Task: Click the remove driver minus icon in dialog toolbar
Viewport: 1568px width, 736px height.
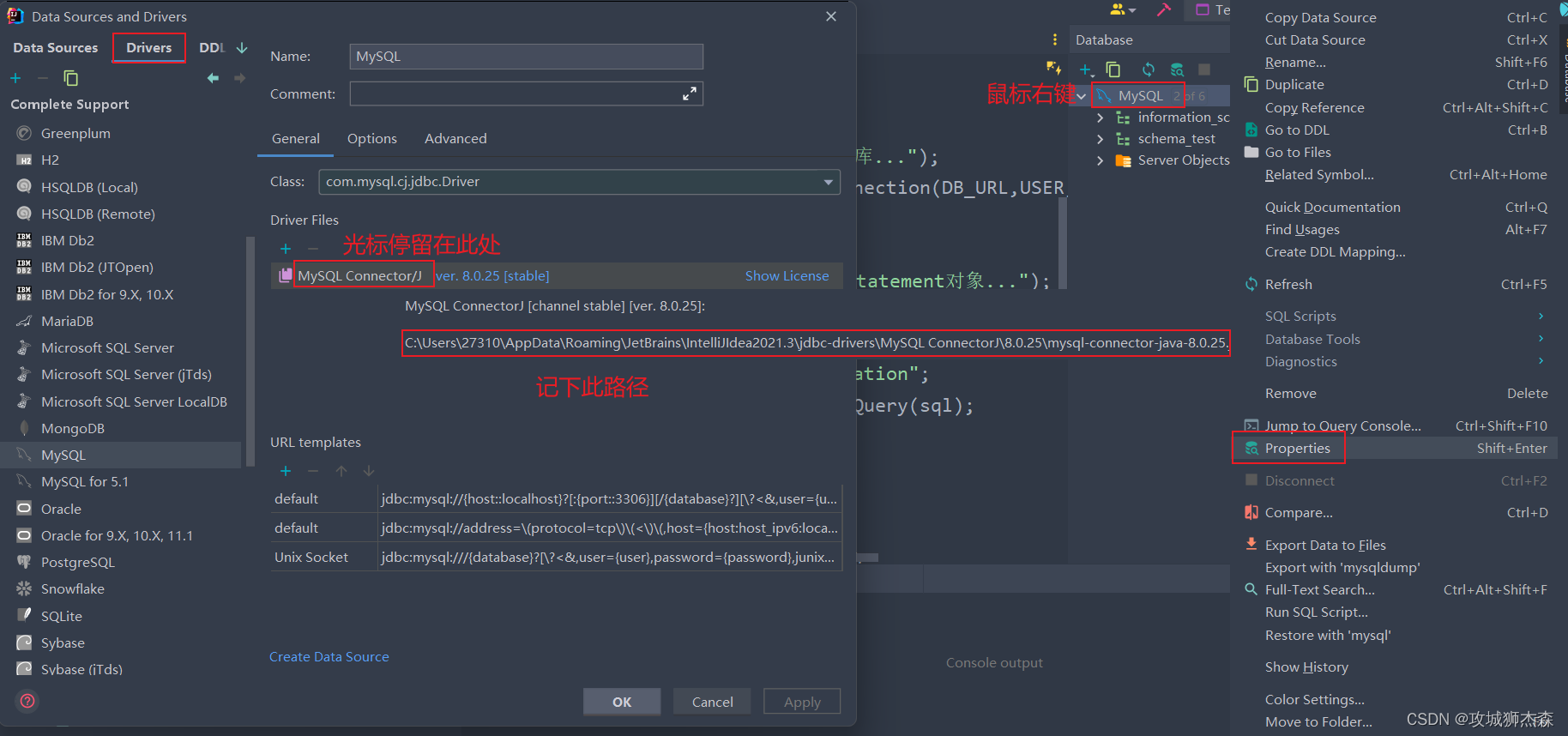Action: click(42, 78)
